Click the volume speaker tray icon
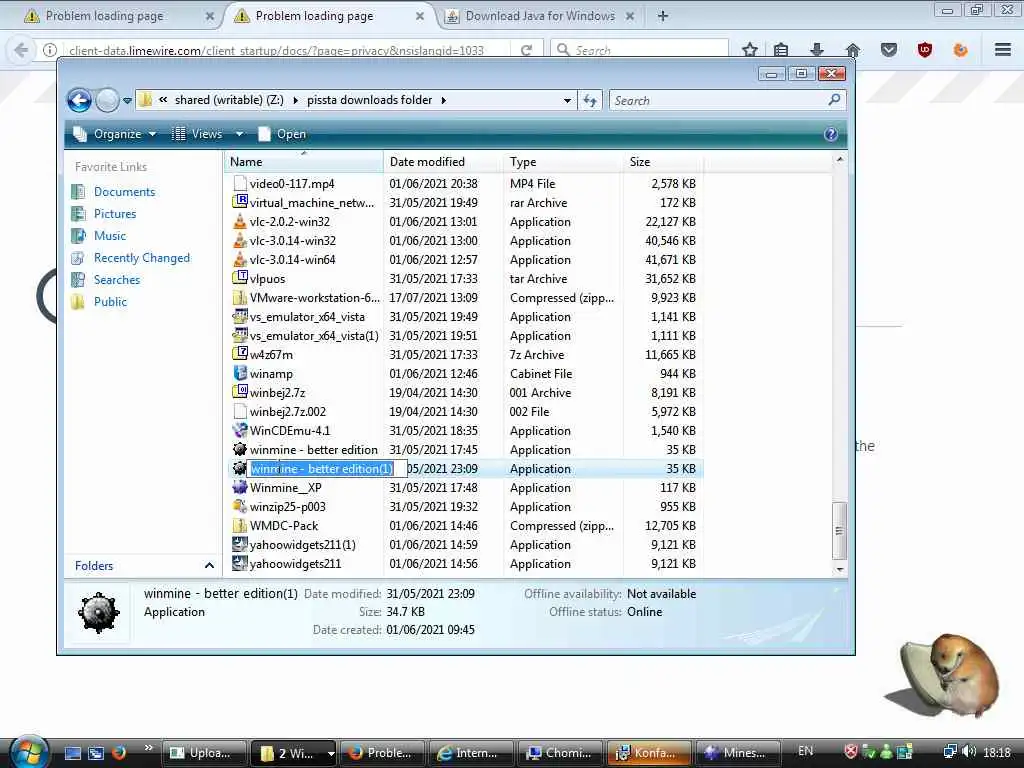The width and height of the screenshot is (1024, 768). (x=969, y=752)
